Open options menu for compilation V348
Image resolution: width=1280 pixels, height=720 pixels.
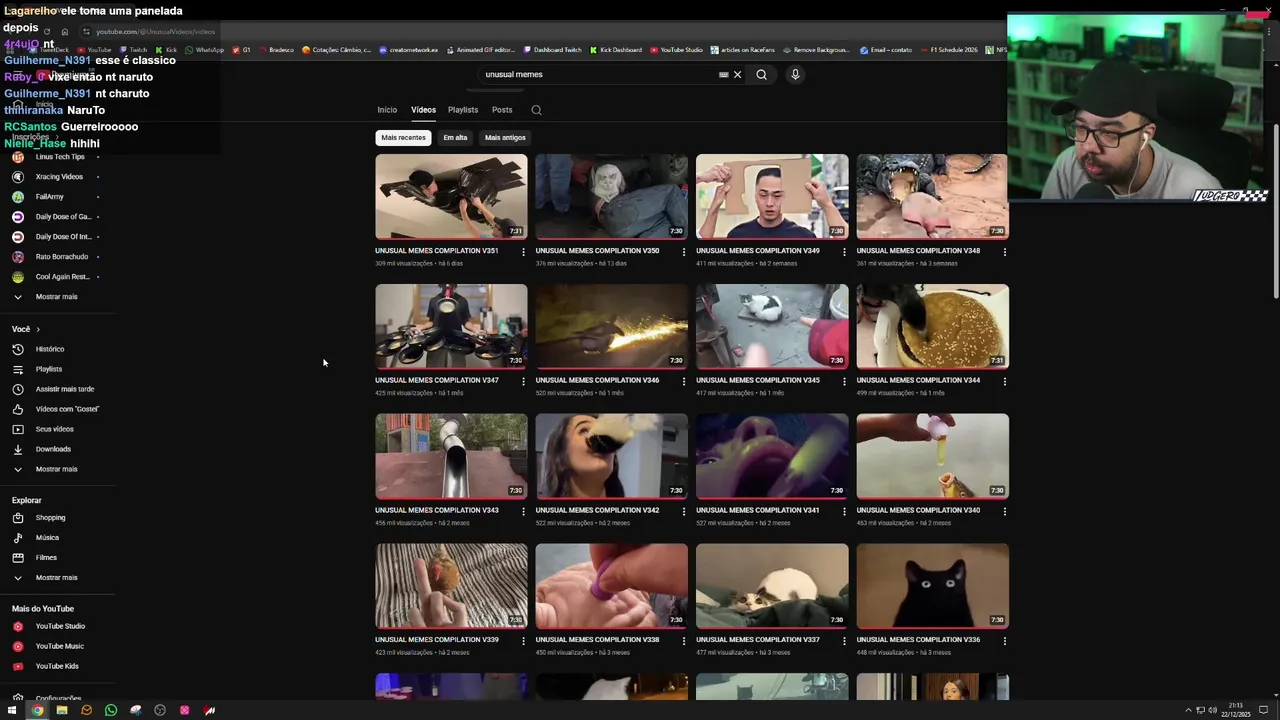tap(1005, 252)
